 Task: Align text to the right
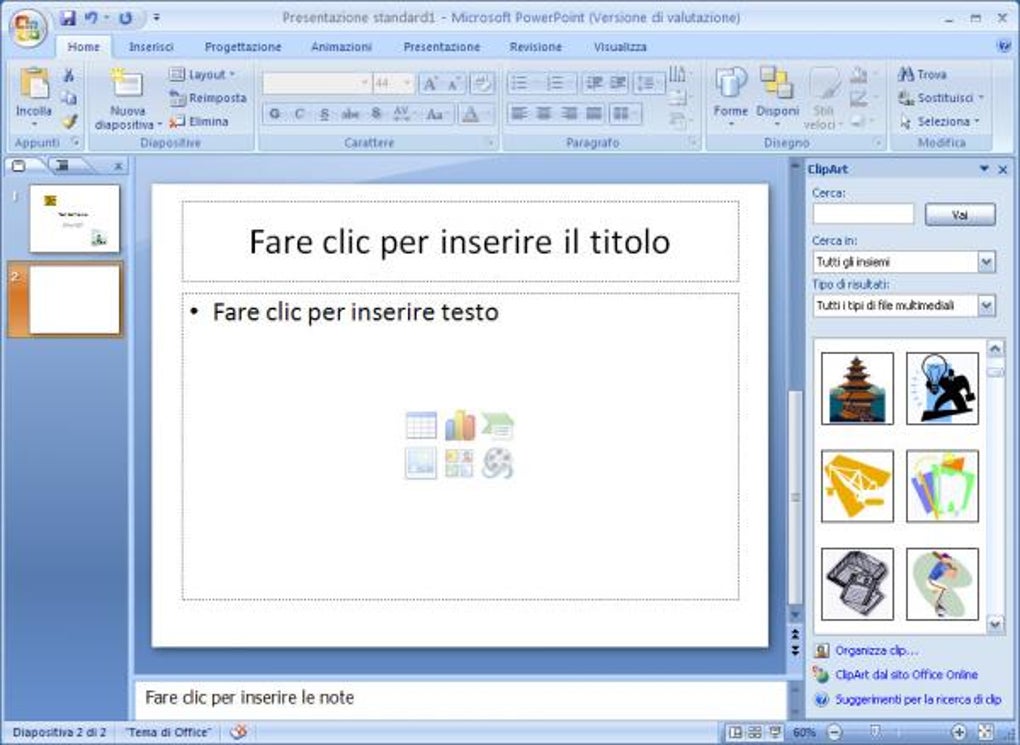[x=569, y=115]
